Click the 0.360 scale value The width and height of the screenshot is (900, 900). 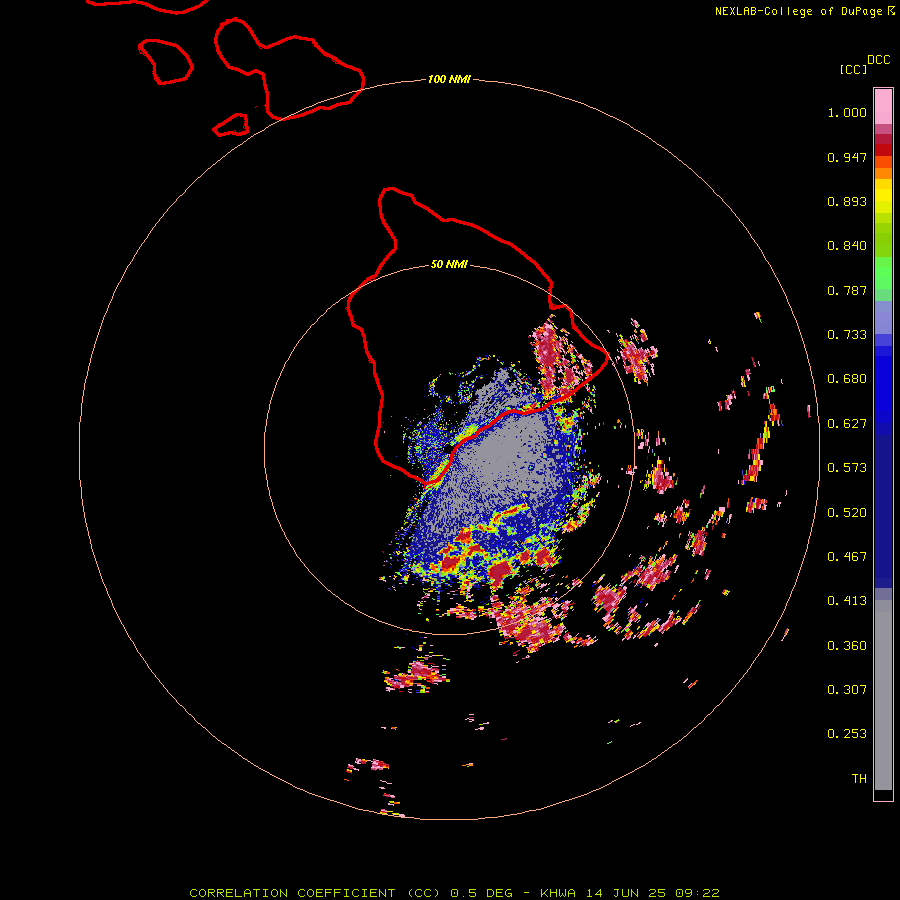pos(847,645)
